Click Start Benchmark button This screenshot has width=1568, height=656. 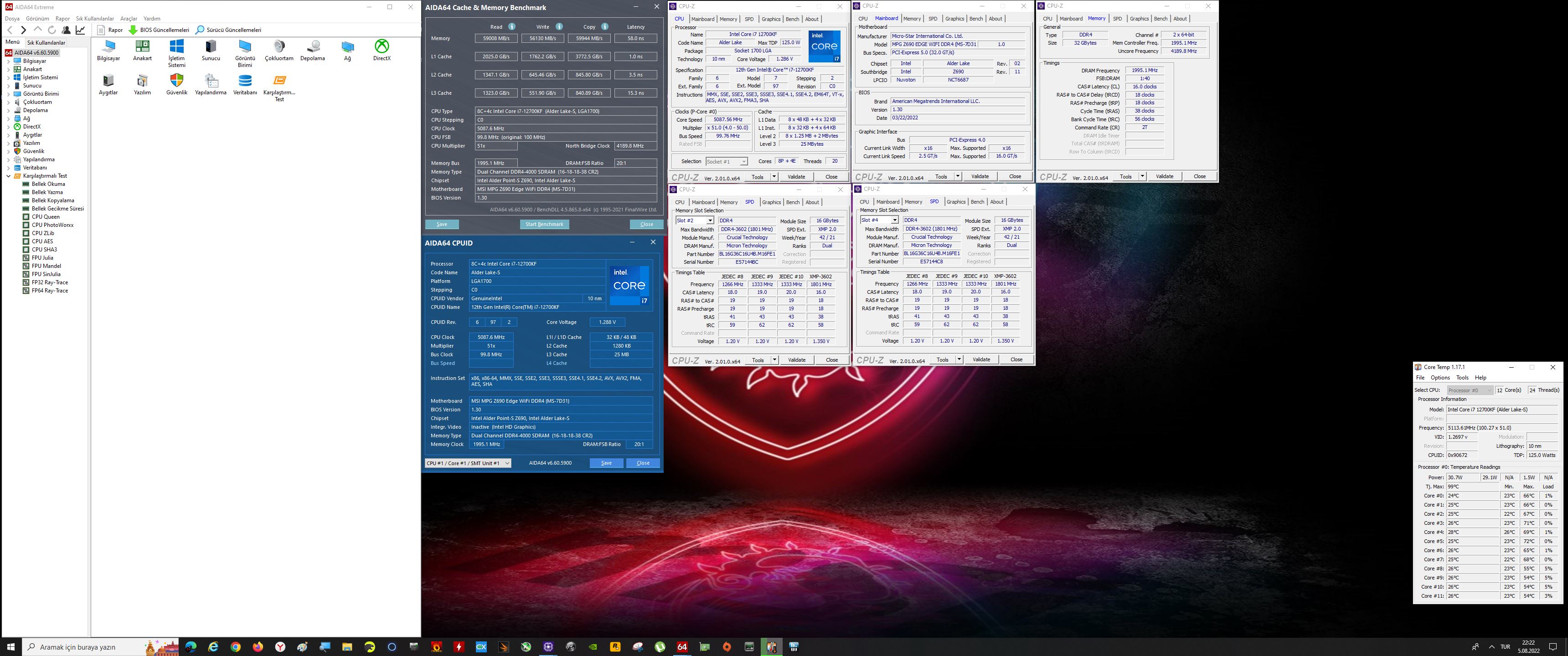tap(544, 225)
